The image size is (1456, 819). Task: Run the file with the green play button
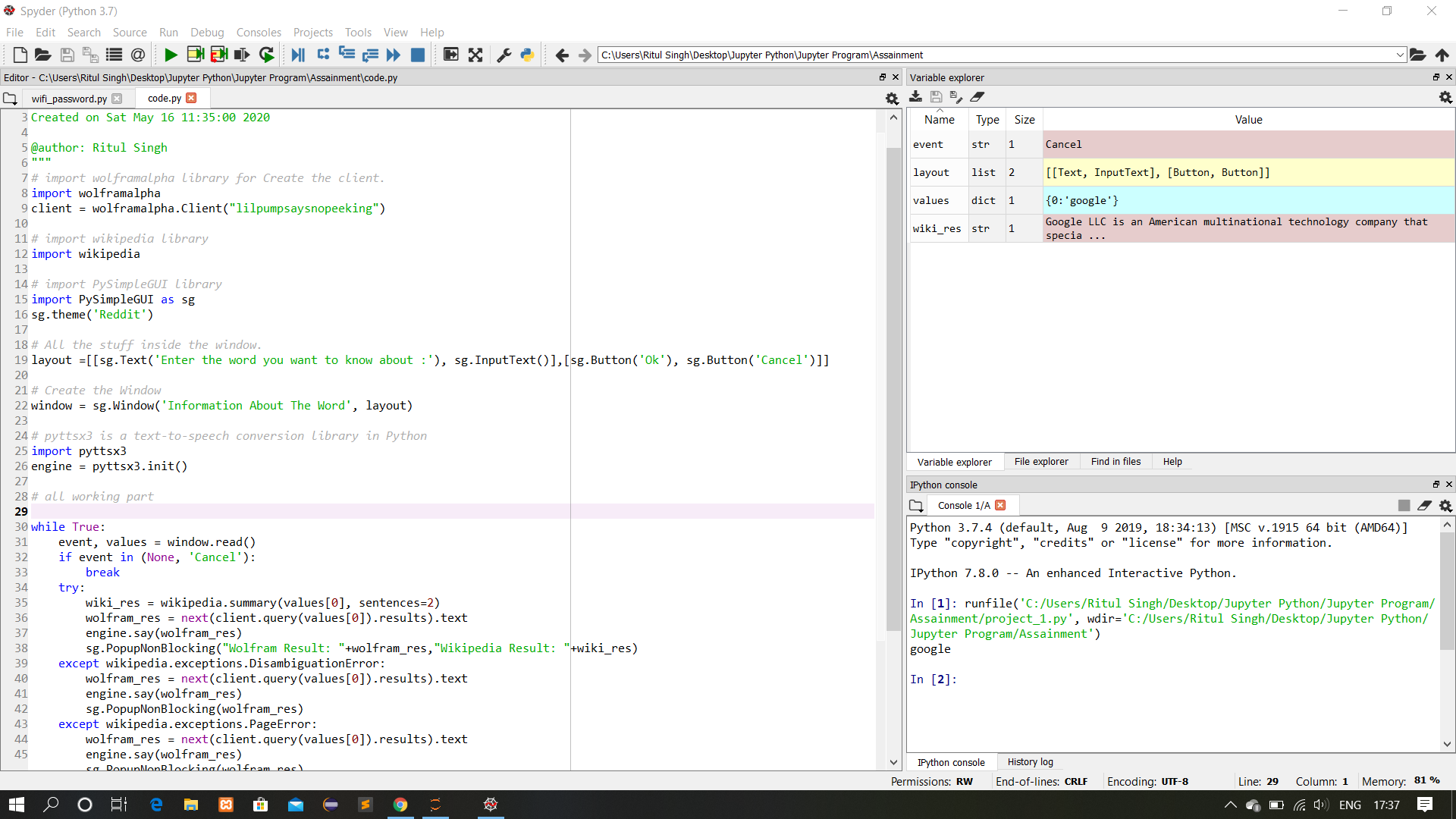[171, 55]
